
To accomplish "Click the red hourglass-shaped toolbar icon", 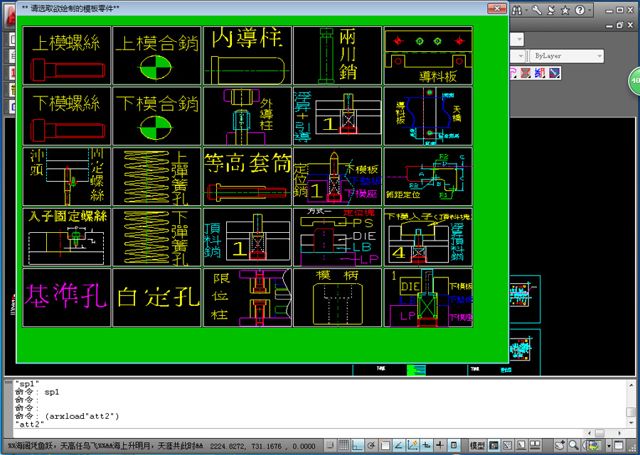I will coord(526,73).
